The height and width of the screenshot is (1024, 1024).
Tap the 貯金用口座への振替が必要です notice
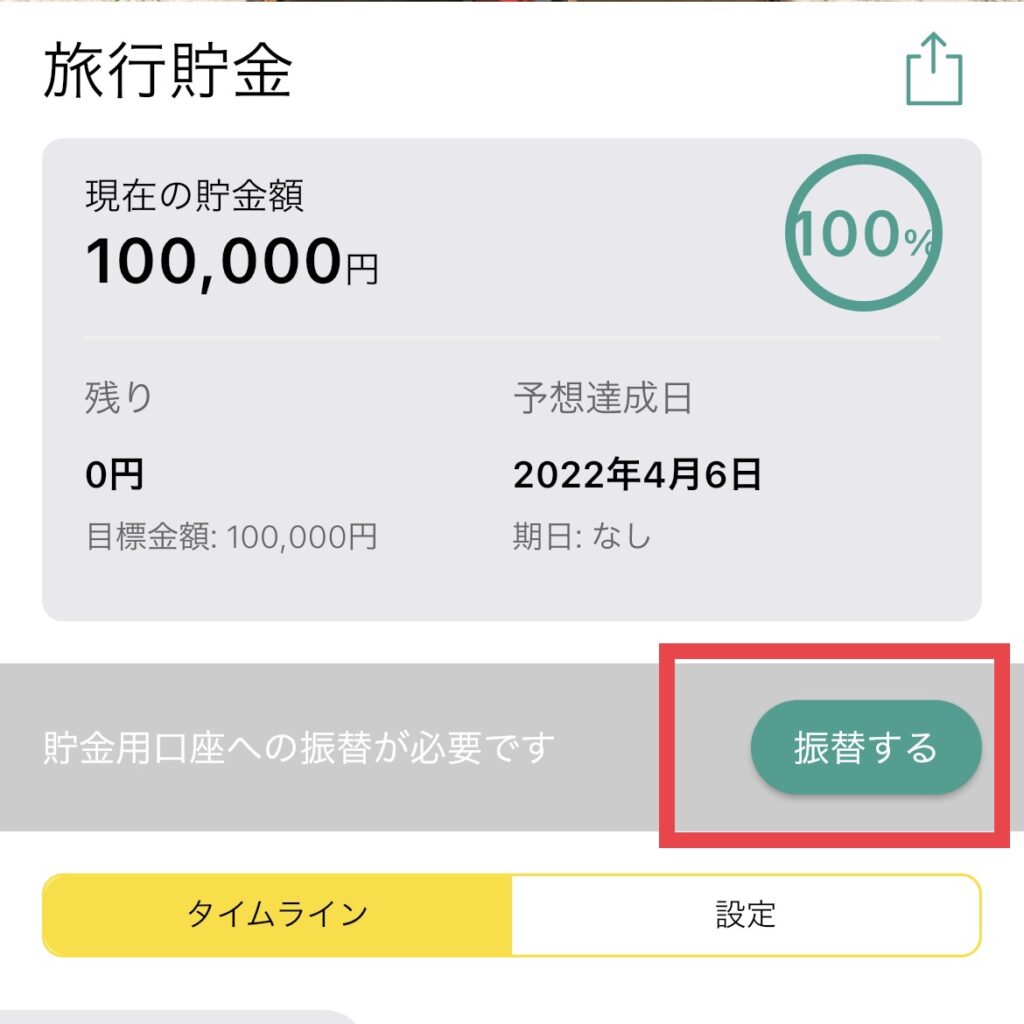point(298,748)
